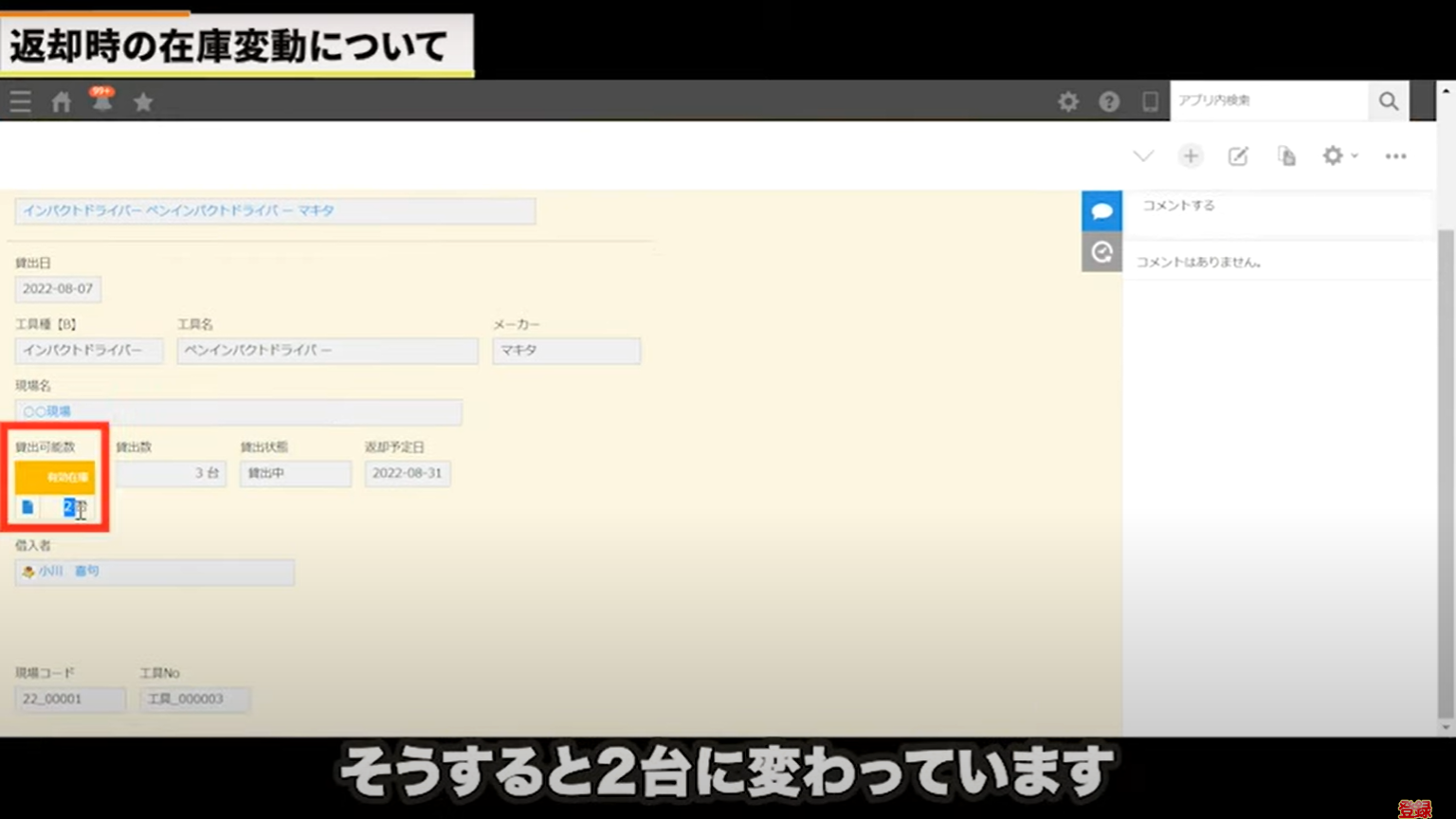Open the comment bubble panel tab

point(1101,209)
